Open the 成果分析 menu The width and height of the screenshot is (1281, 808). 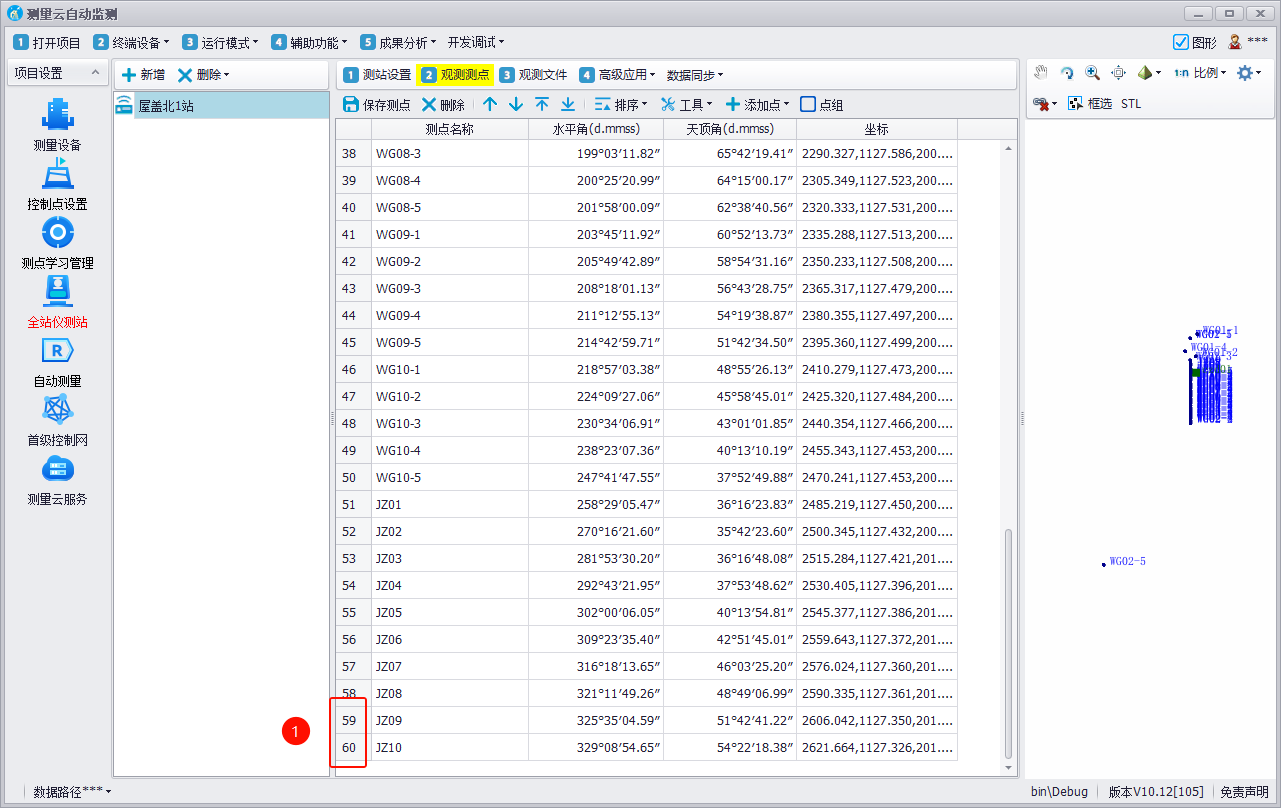tap(398, 42)
